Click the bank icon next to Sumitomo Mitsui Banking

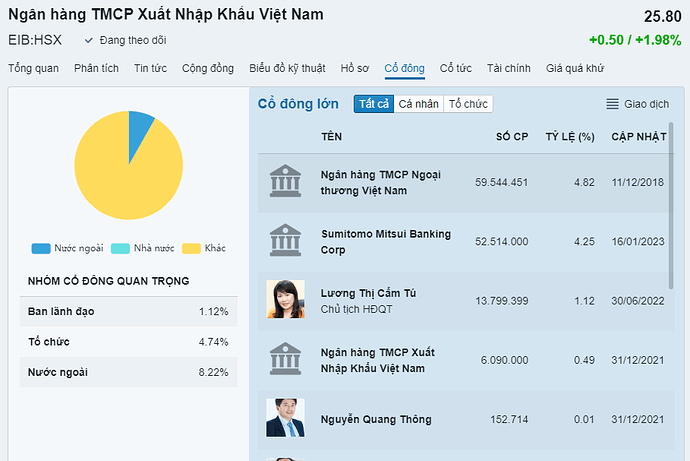point(285,240)
